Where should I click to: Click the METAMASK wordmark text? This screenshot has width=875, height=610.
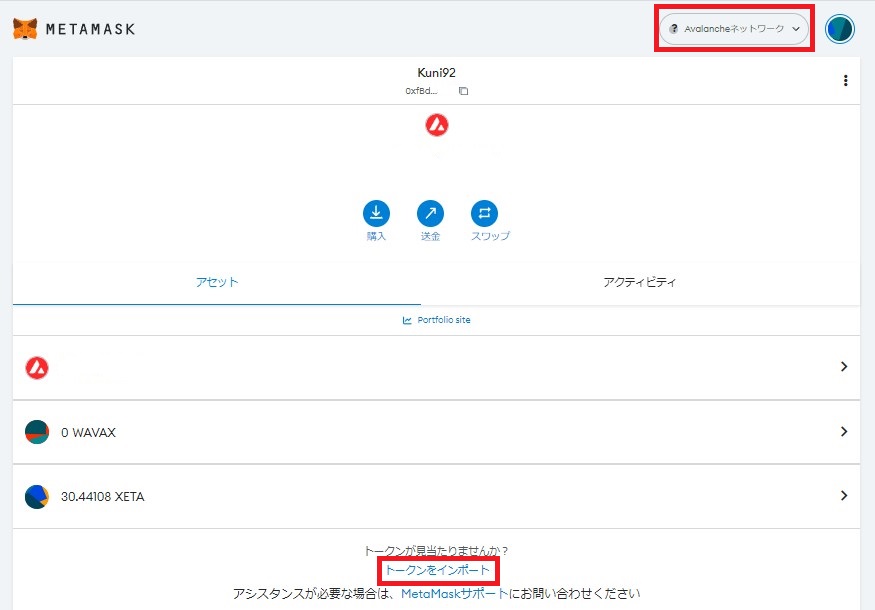coord(90,29)
